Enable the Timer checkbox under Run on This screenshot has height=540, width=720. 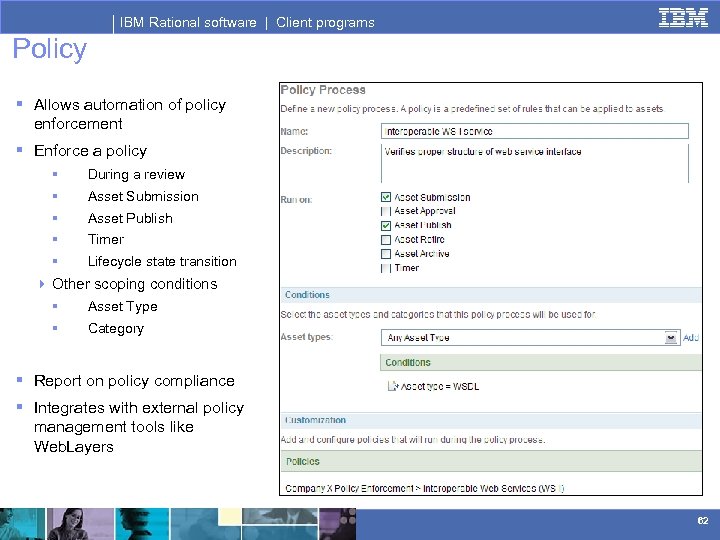(386, 268)
